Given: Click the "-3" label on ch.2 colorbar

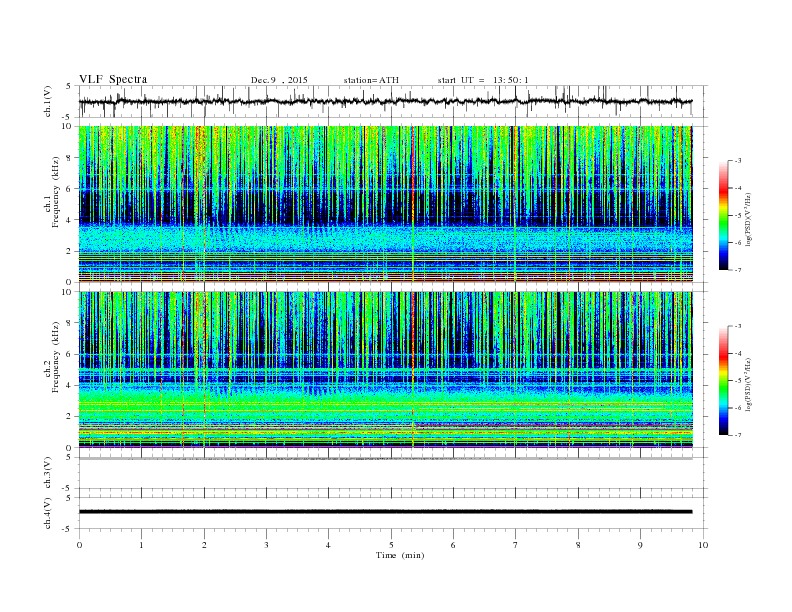Looking at the screenshot, I should [737, 326].
